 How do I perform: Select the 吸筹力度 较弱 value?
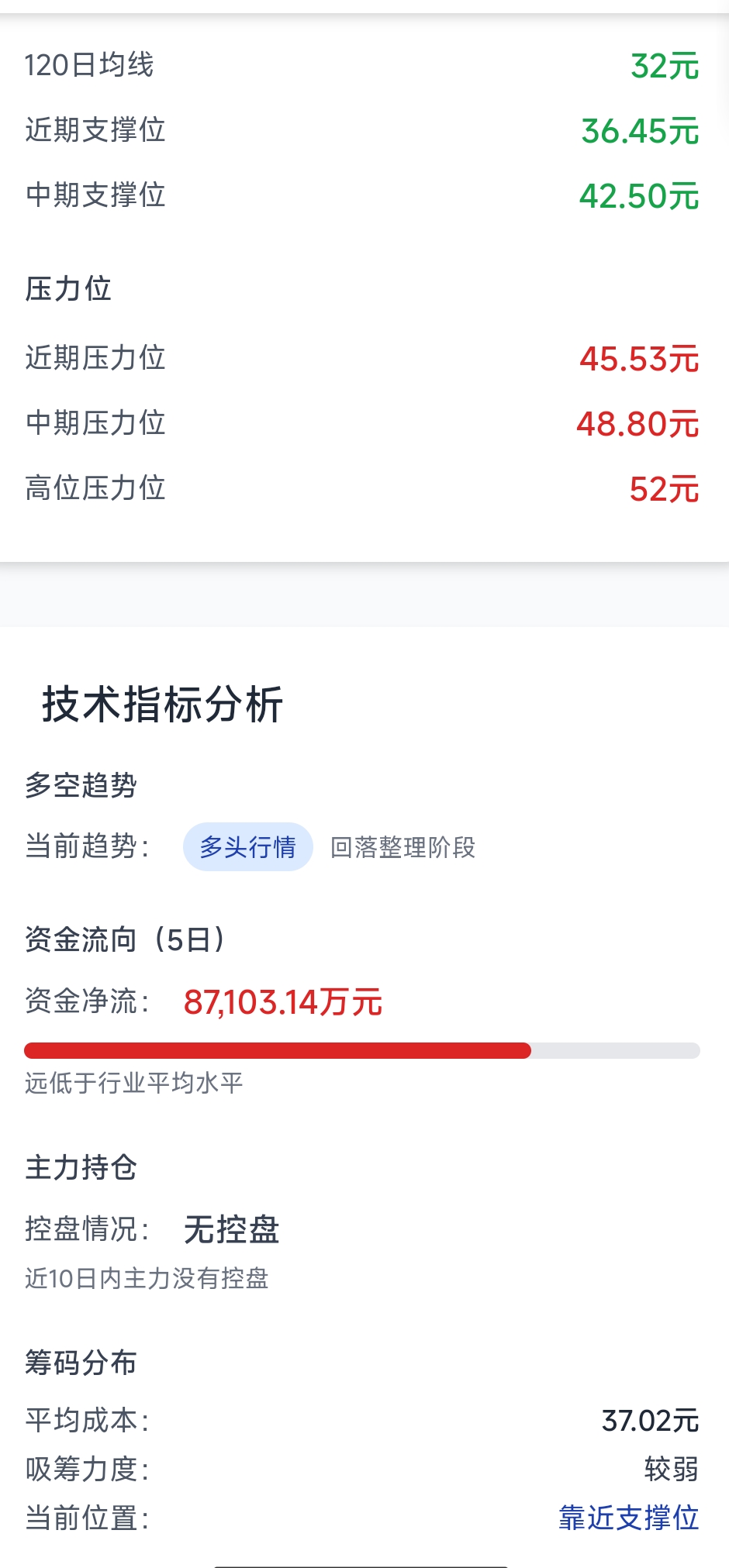coord(672,1469)
